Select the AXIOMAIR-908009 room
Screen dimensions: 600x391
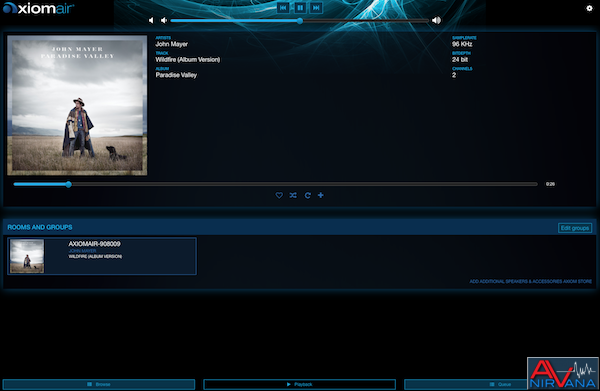point(102,256)
